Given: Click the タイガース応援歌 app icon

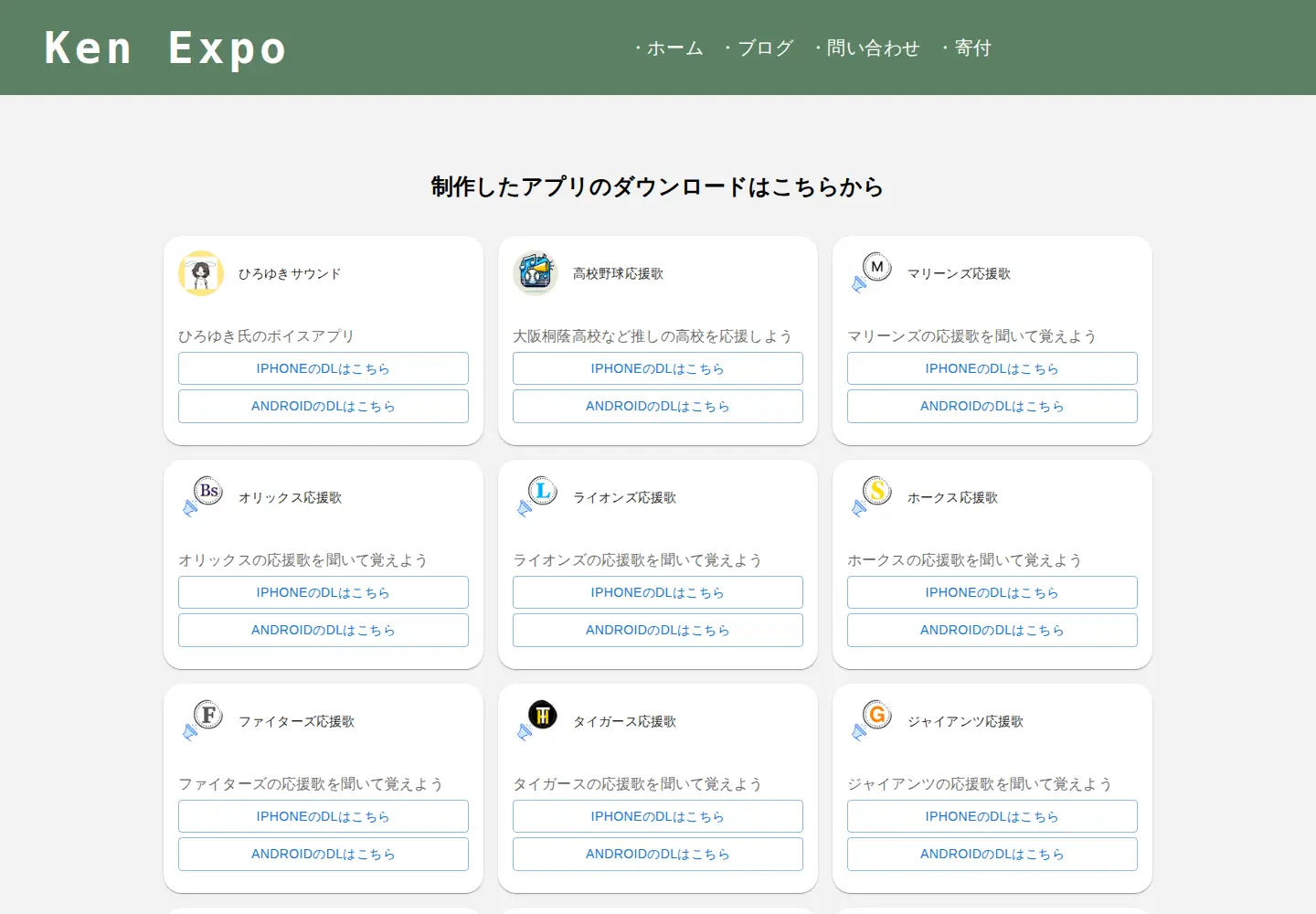Looking at the screenshot, I should coord(536,721).
